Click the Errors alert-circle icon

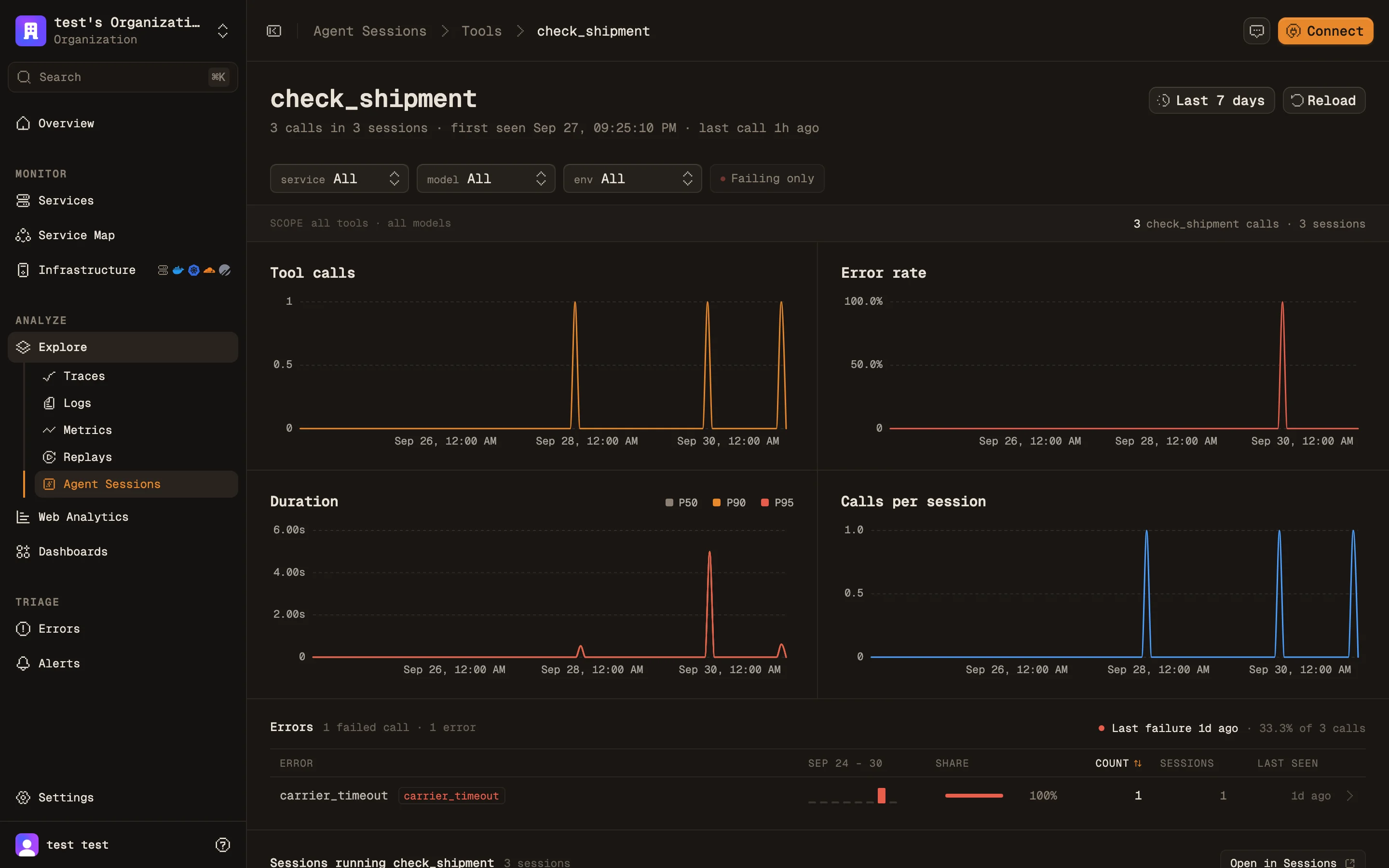click(23, 629)
